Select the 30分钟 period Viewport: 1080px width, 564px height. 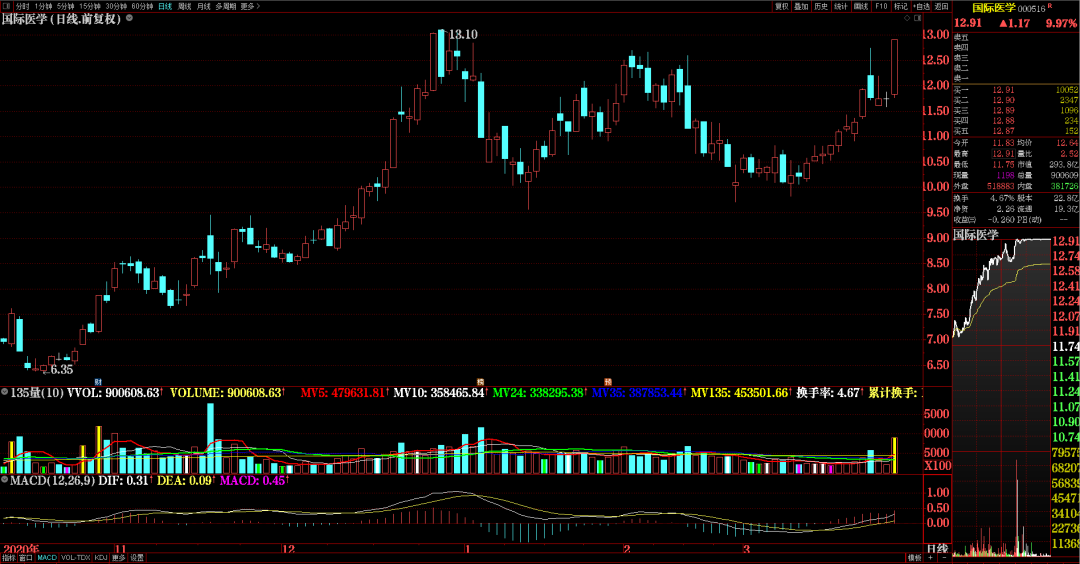pos(116,6)
